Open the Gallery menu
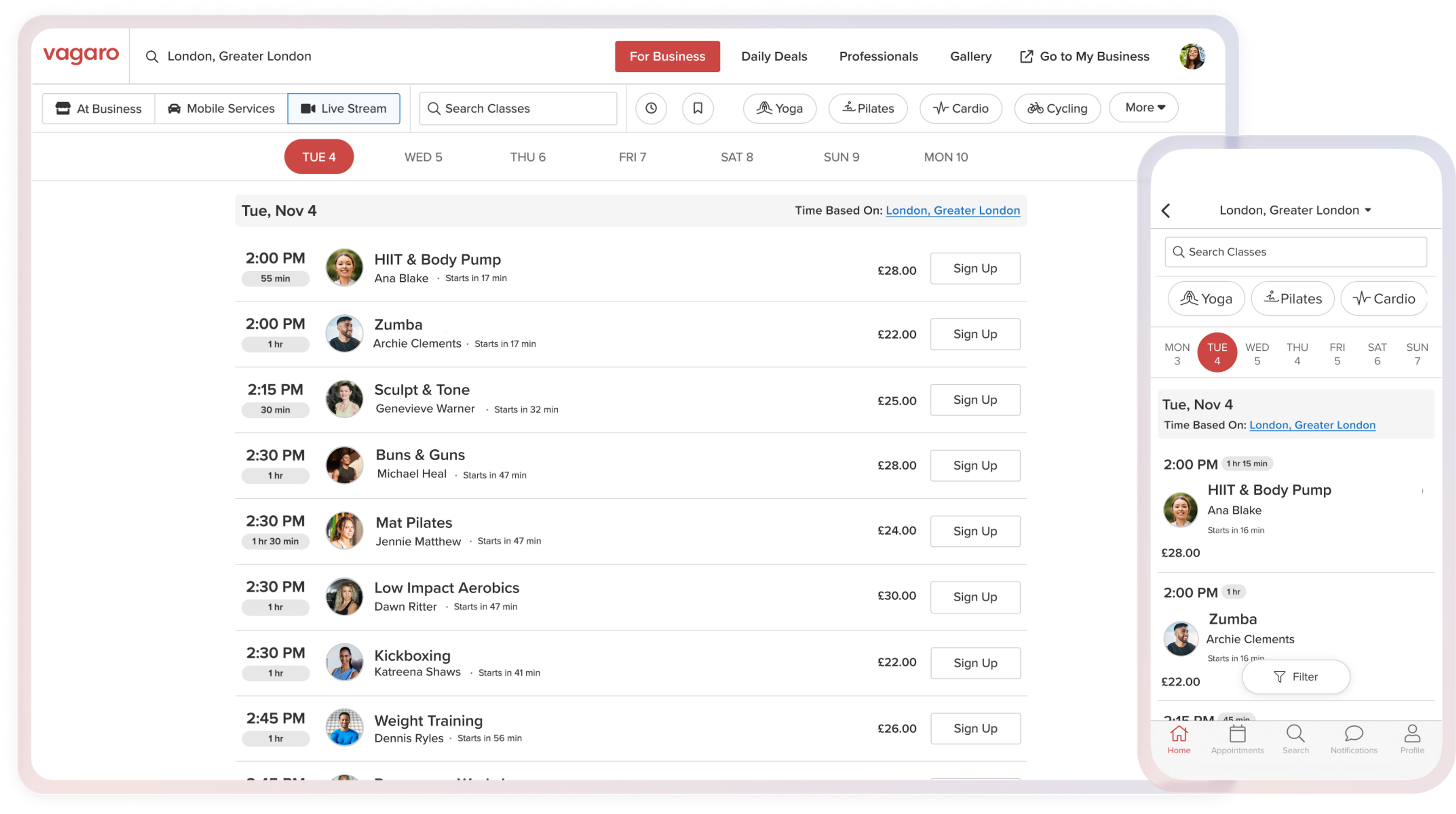The height and width of the screenshot is (814, 1456). point(971,56)
